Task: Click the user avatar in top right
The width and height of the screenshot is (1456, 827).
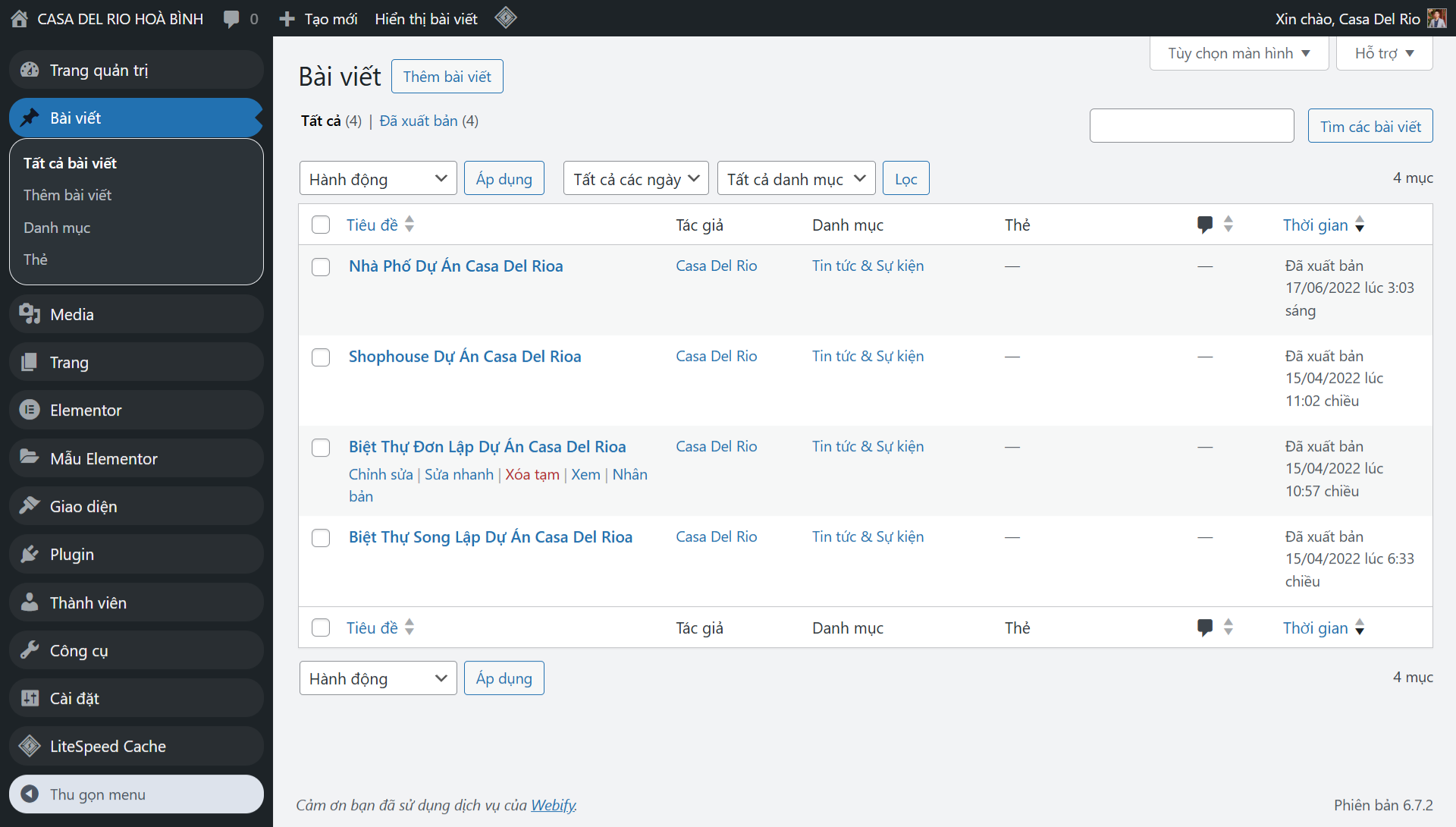Action: point(1437,18)
